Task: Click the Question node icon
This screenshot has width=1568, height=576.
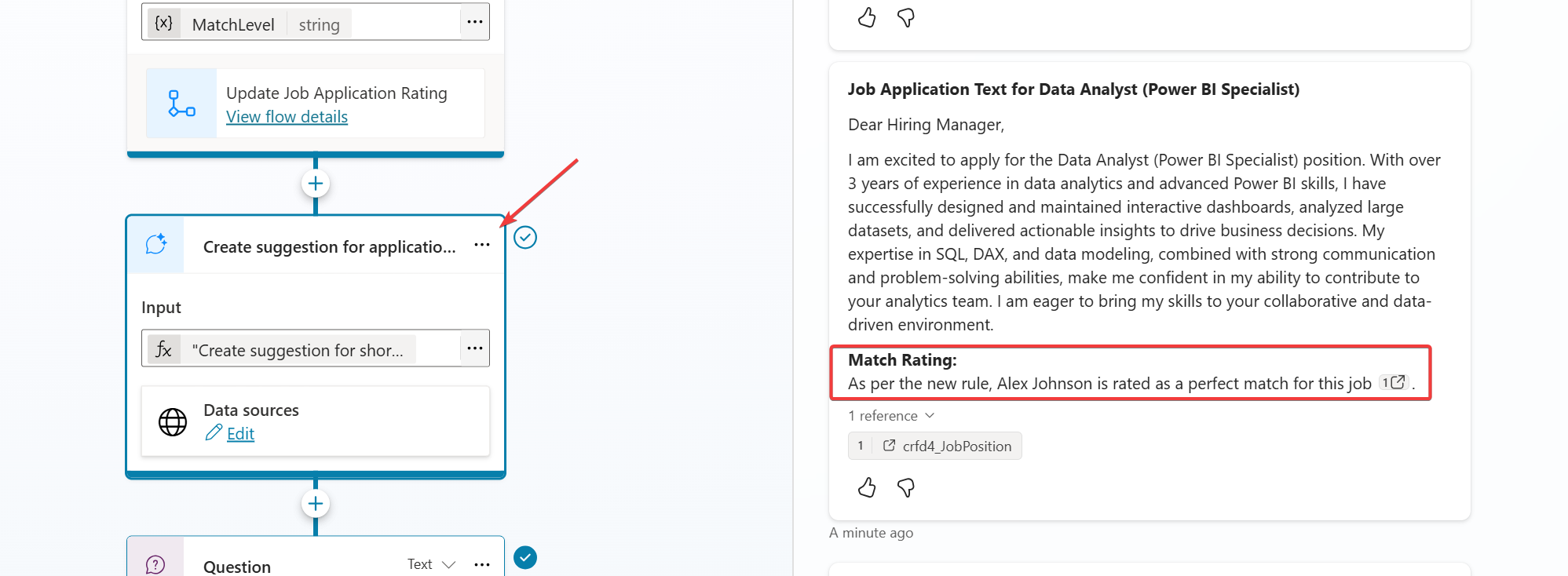Action: click(x=155, y=564)
